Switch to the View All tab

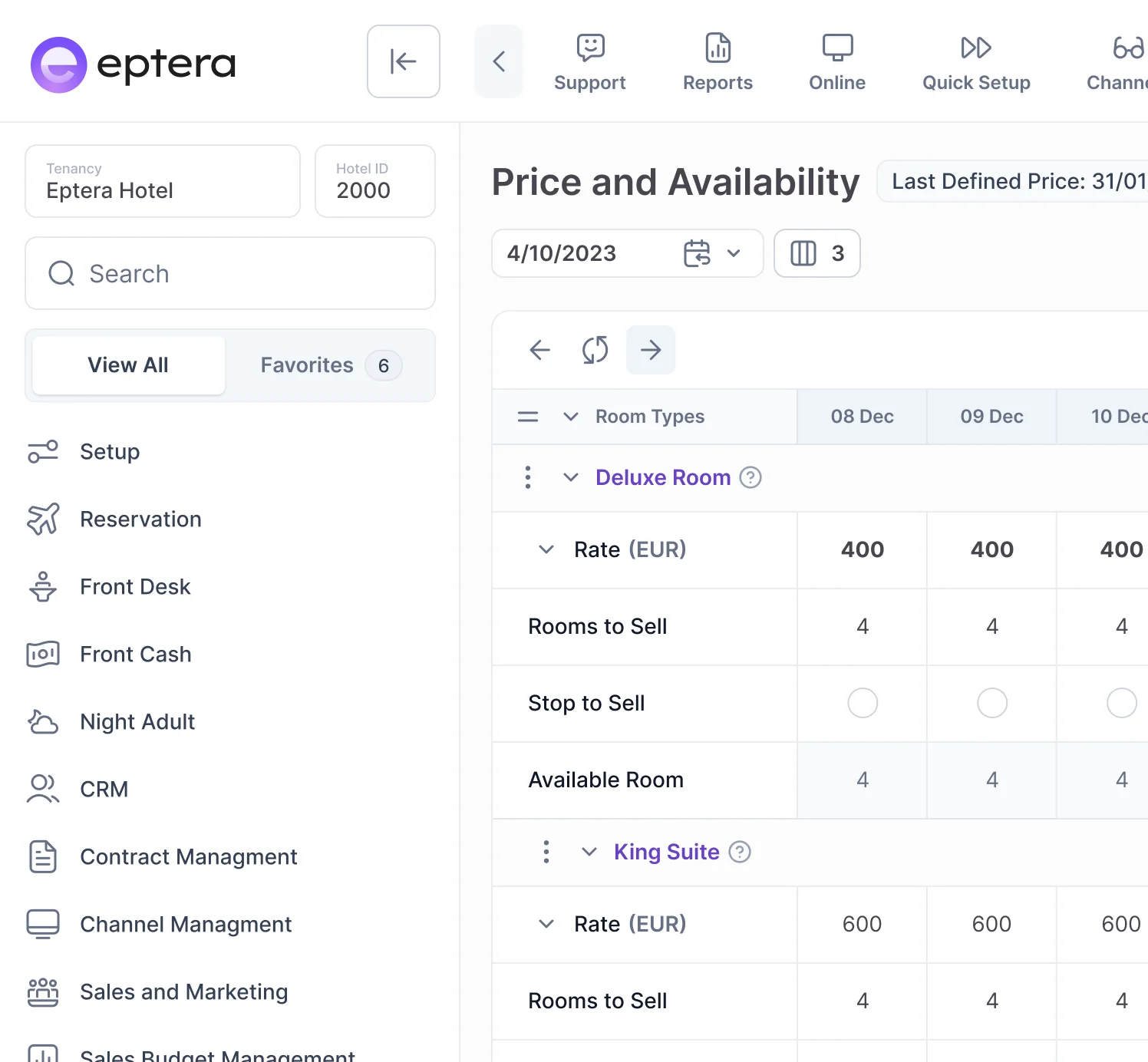[128, 365]
